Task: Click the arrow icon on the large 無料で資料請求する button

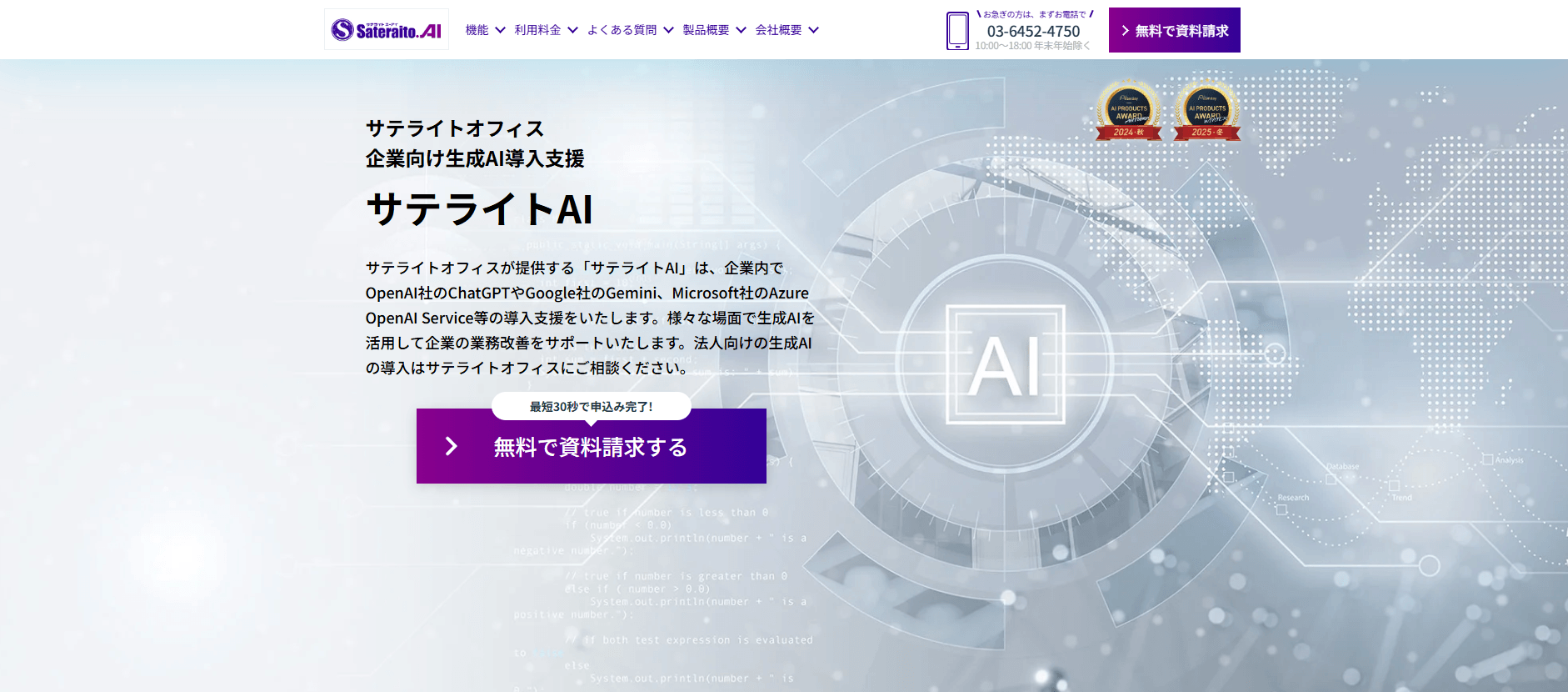Action: [x=452, y=446]
